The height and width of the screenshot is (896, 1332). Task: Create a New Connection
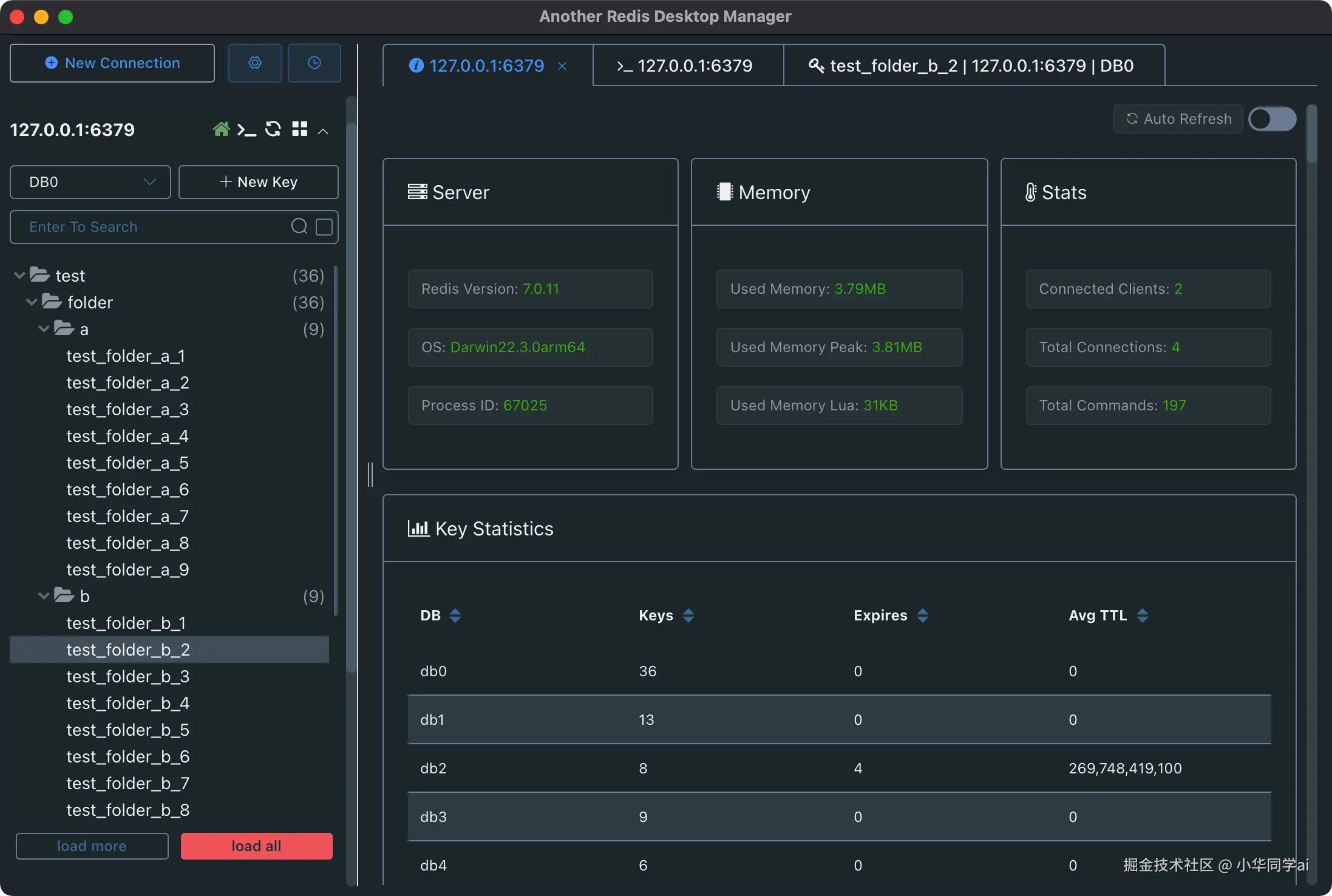pos(112,63)
